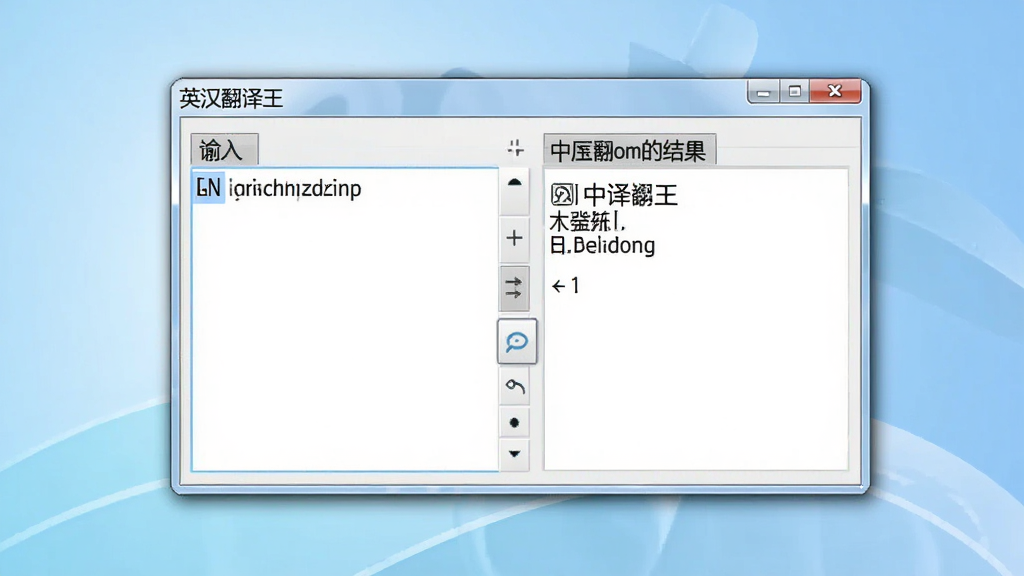1024x576 pixels.
Task: Maximize the 英汉翻译王 window
Action: pos(795,92)
